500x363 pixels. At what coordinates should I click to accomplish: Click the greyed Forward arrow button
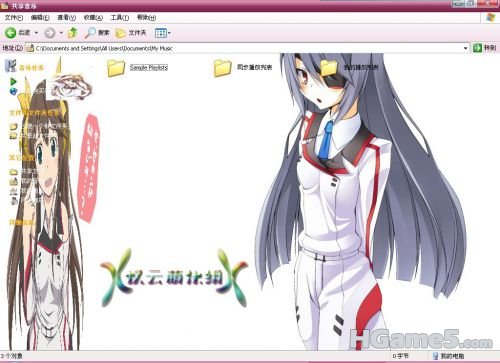coord(50,33)
